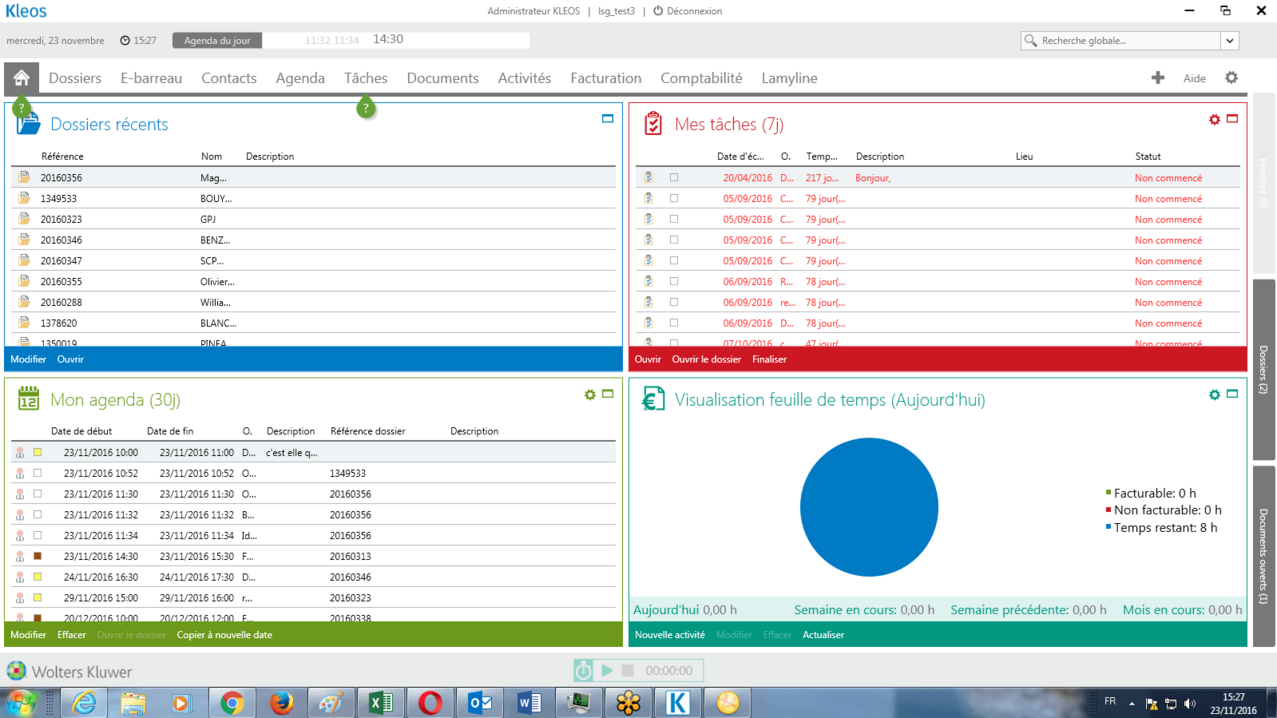This screenshot has height=718, width=1277.
Task: Open Mes tâches red gear settings
Action: [1214, 119]
